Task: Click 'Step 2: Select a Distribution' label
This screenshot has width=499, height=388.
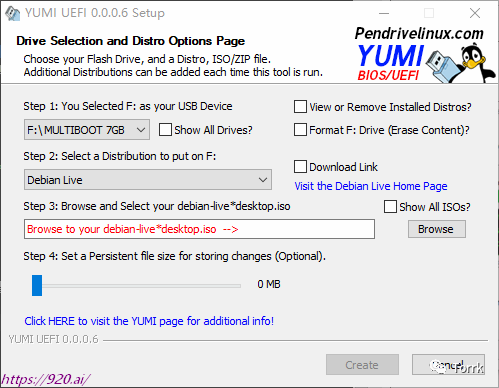Action: [x=120, y=156]
